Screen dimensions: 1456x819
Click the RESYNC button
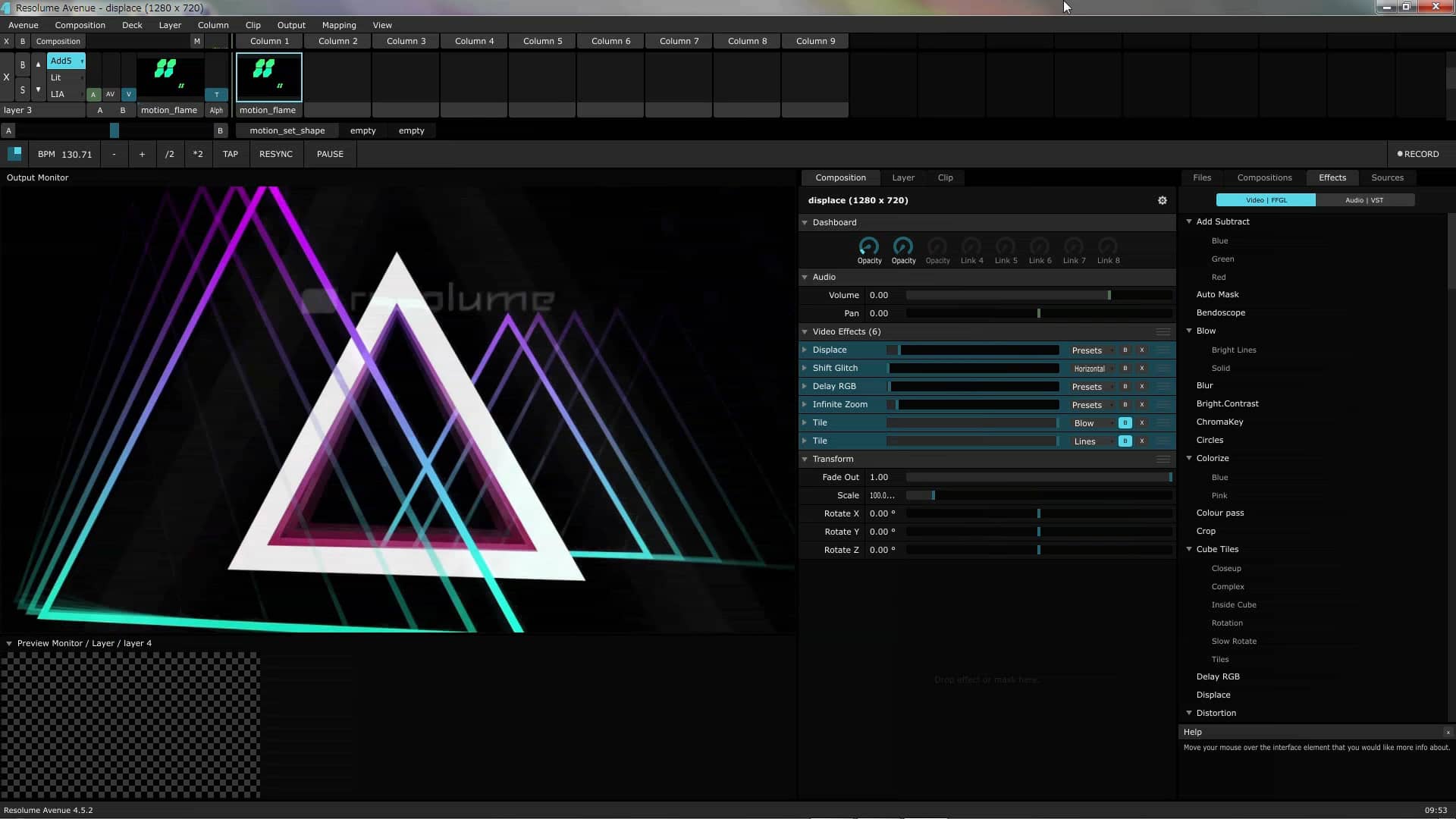point(276,154)
